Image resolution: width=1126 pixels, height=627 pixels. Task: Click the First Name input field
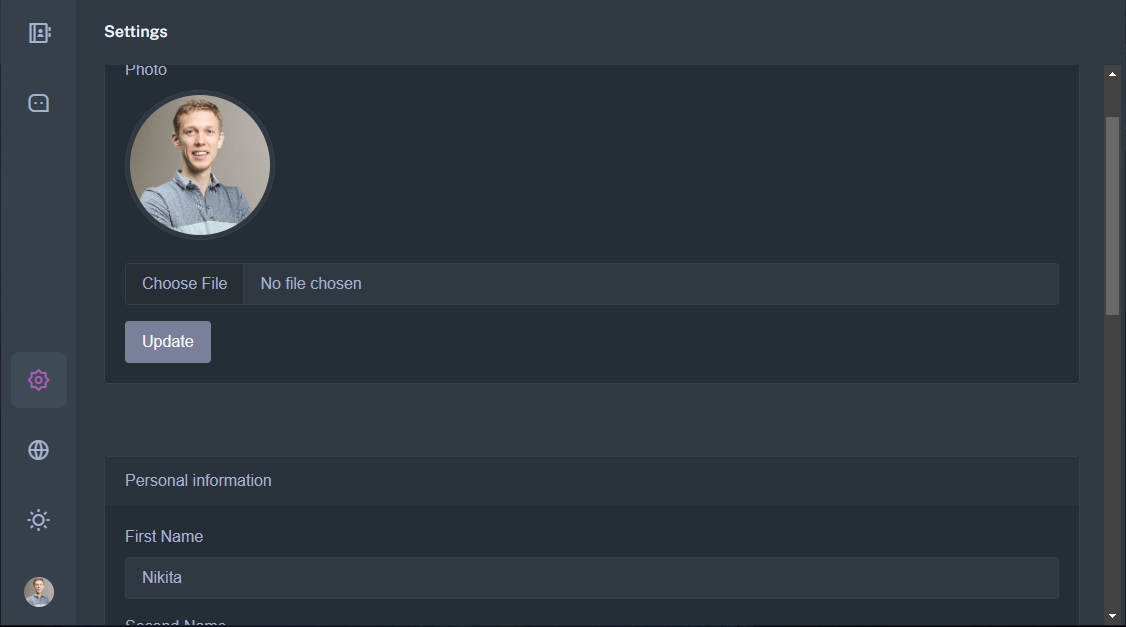(x=591, y=578)
